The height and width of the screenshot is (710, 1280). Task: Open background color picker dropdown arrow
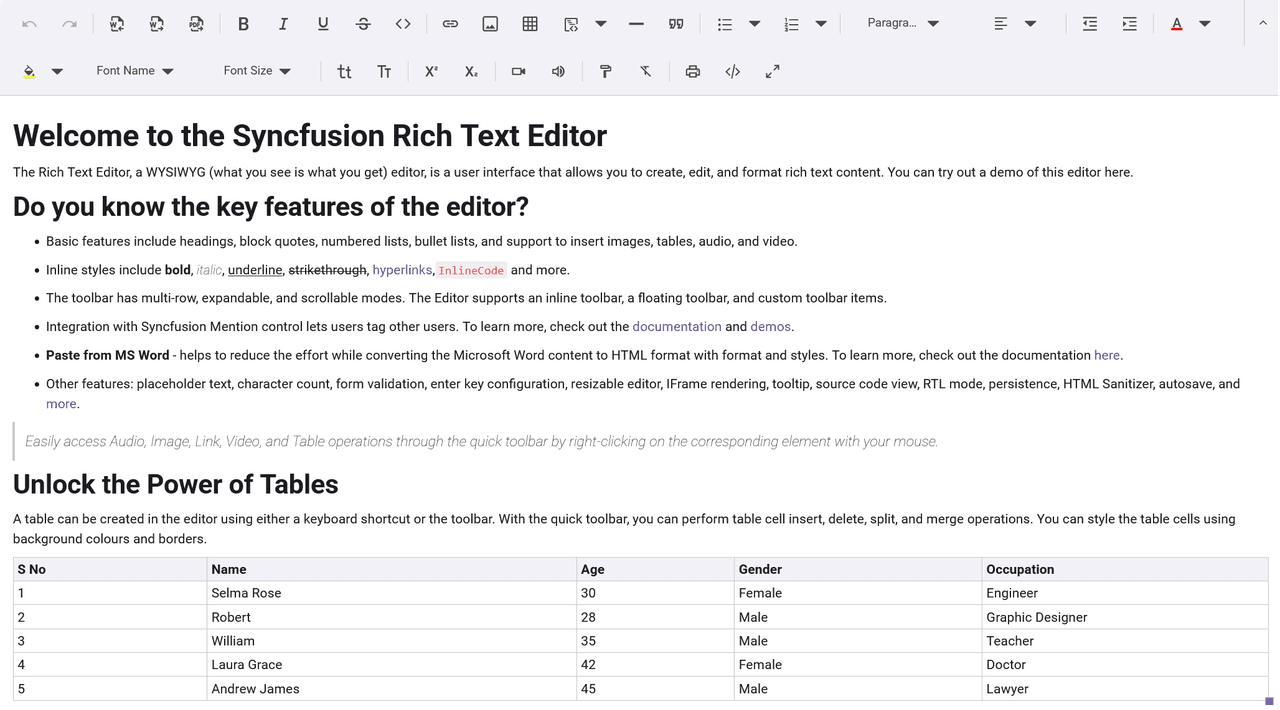click(57, 71)
